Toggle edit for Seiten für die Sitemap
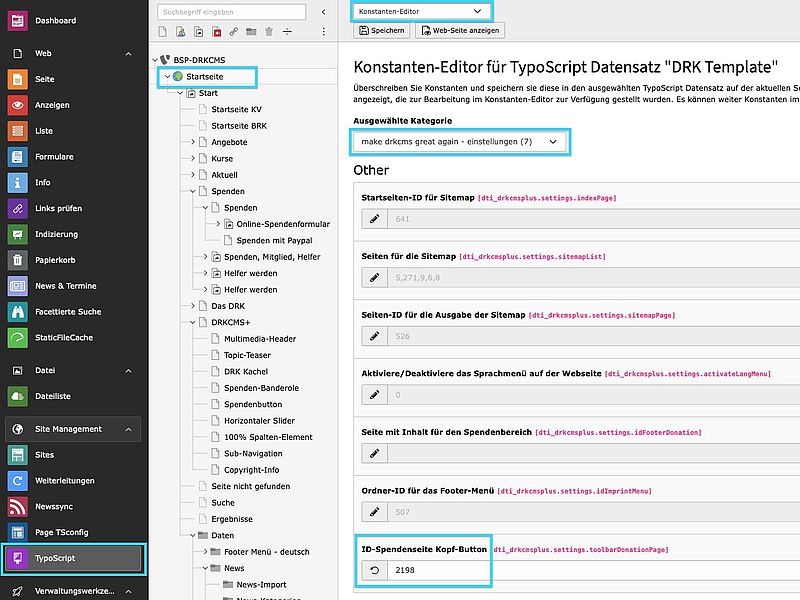The width and height of the screenshot is (800, 600). point(375,278)
